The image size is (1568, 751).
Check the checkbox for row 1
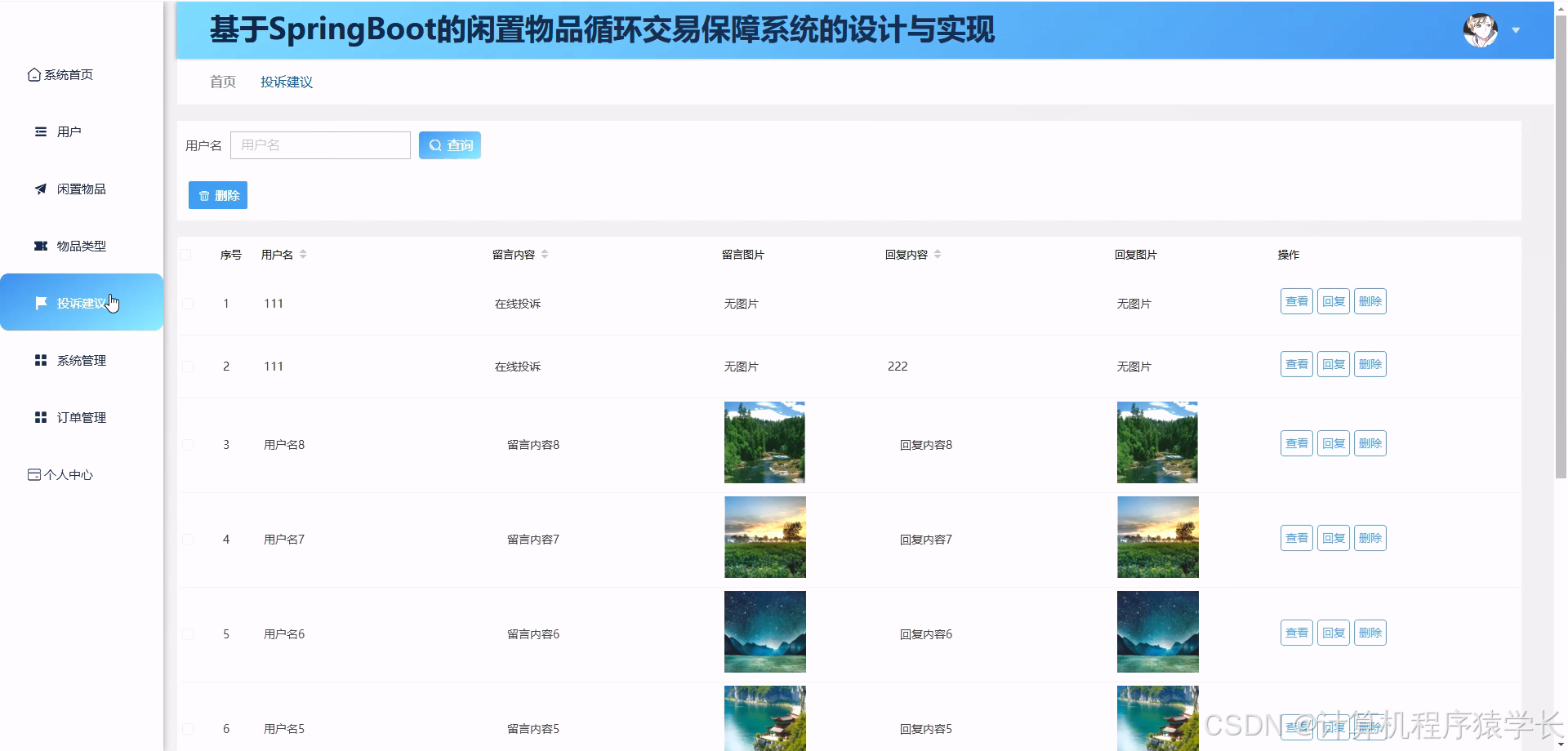point(188,304)
